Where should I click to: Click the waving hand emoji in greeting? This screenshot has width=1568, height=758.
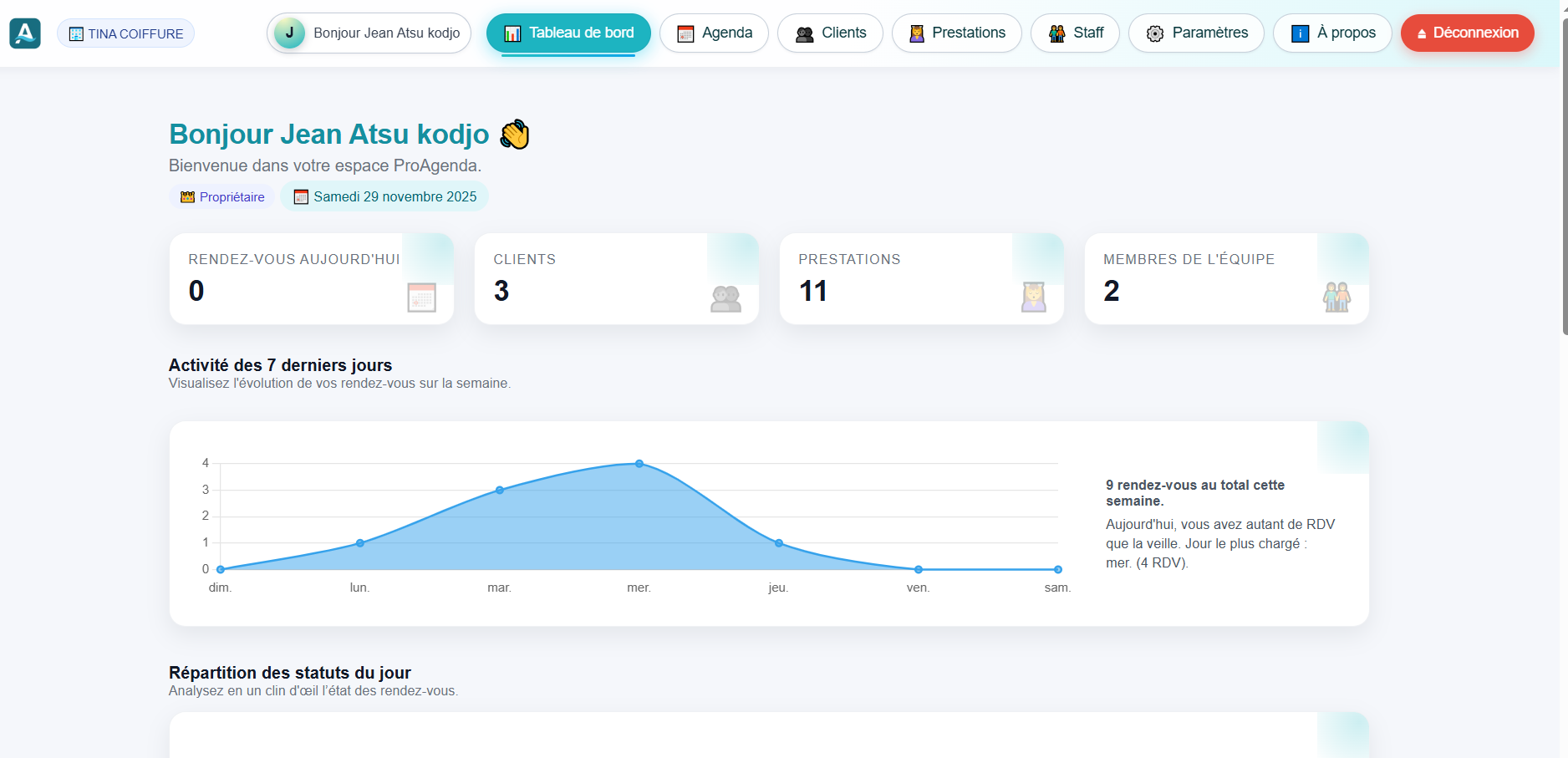(515, 135)
